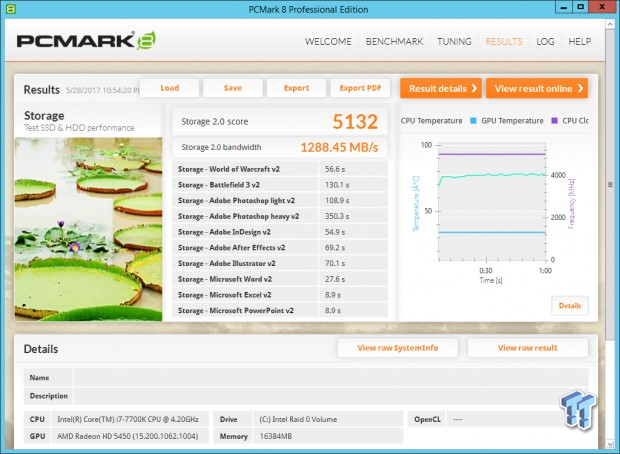Screen dimensions: 620x454
Task: Click the Export PDF button
Action: (360, 88)
